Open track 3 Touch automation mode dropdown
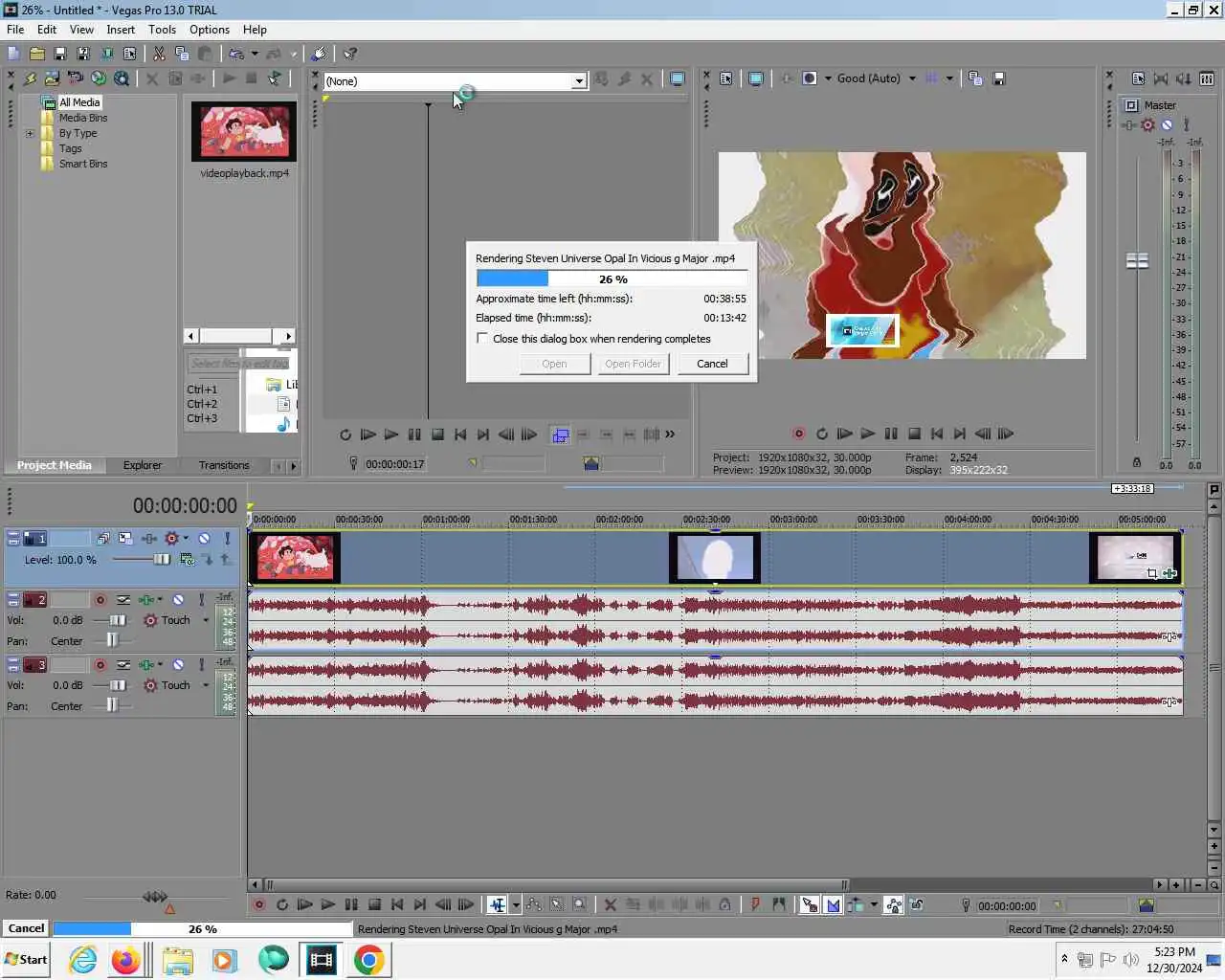Screen dimensions: 1225x980 coord(206,686)
